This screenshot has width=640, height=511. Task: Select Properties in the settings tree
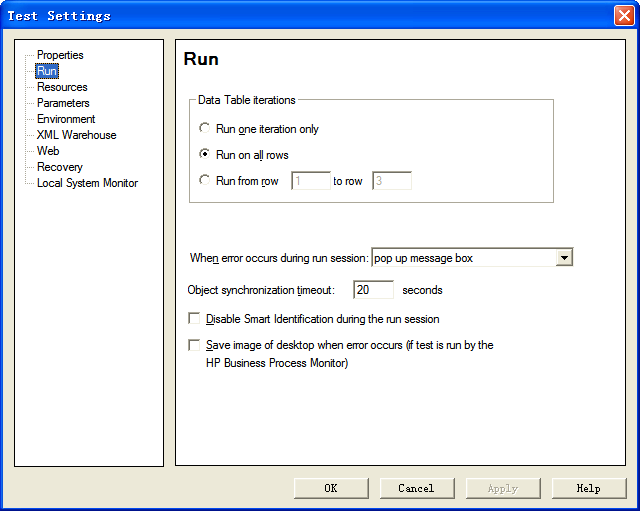[x=60, y=55]
